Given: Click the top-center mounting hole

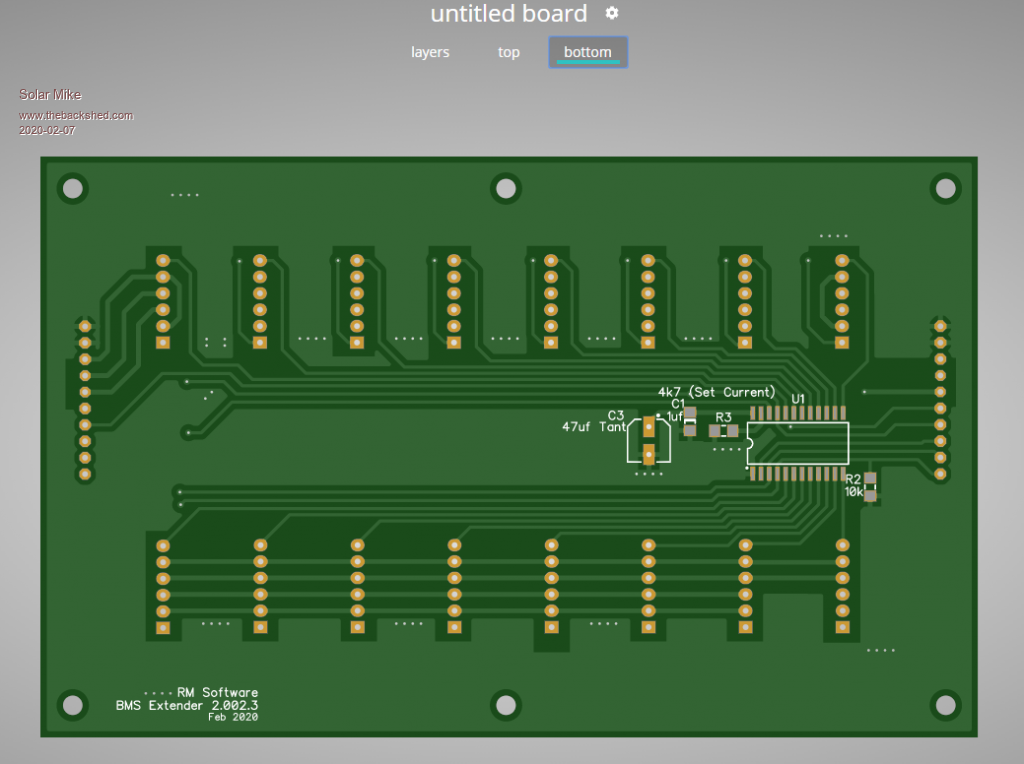Looking at the screenshot, I should tap(507, 188).
